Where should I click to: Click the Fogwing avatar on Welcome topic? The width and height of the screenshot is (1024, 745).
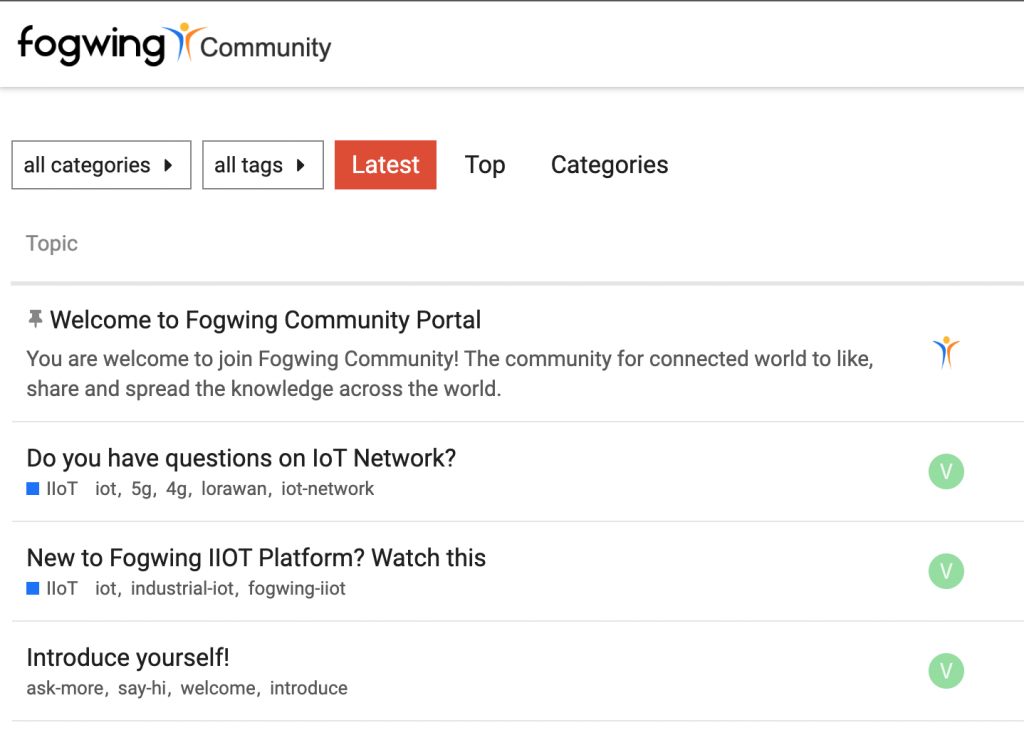click(946, 353)
